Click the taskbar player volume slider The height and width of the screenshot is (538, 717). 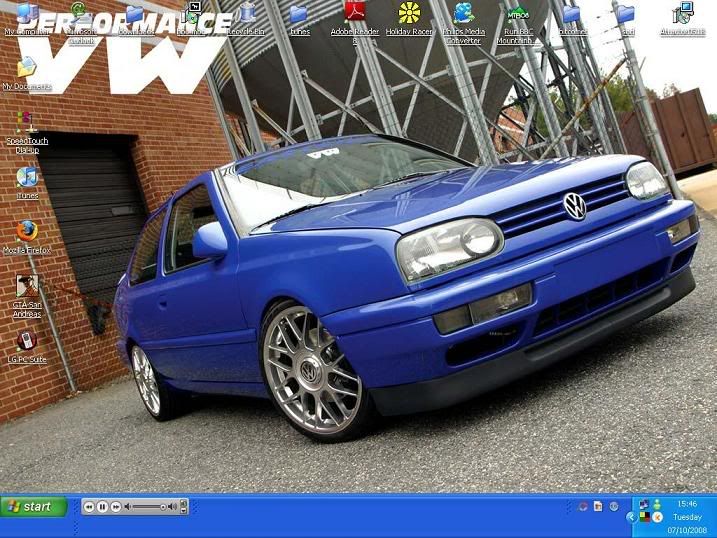(x=148, y=507)
